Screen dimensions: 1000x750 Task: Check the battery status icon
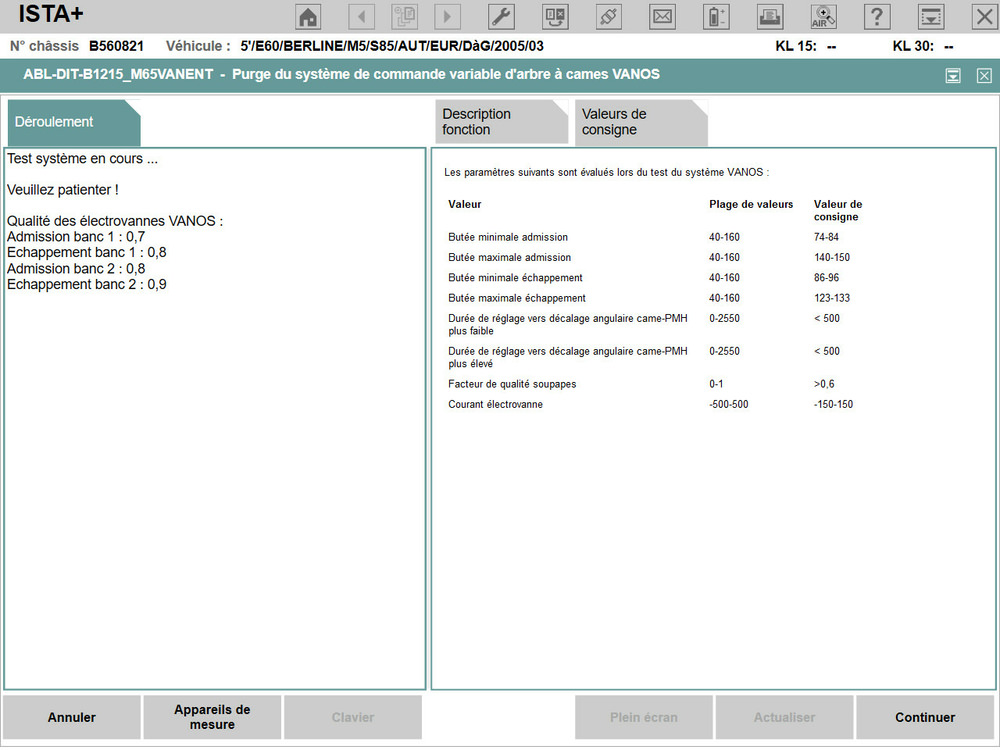tap(716, 17)
